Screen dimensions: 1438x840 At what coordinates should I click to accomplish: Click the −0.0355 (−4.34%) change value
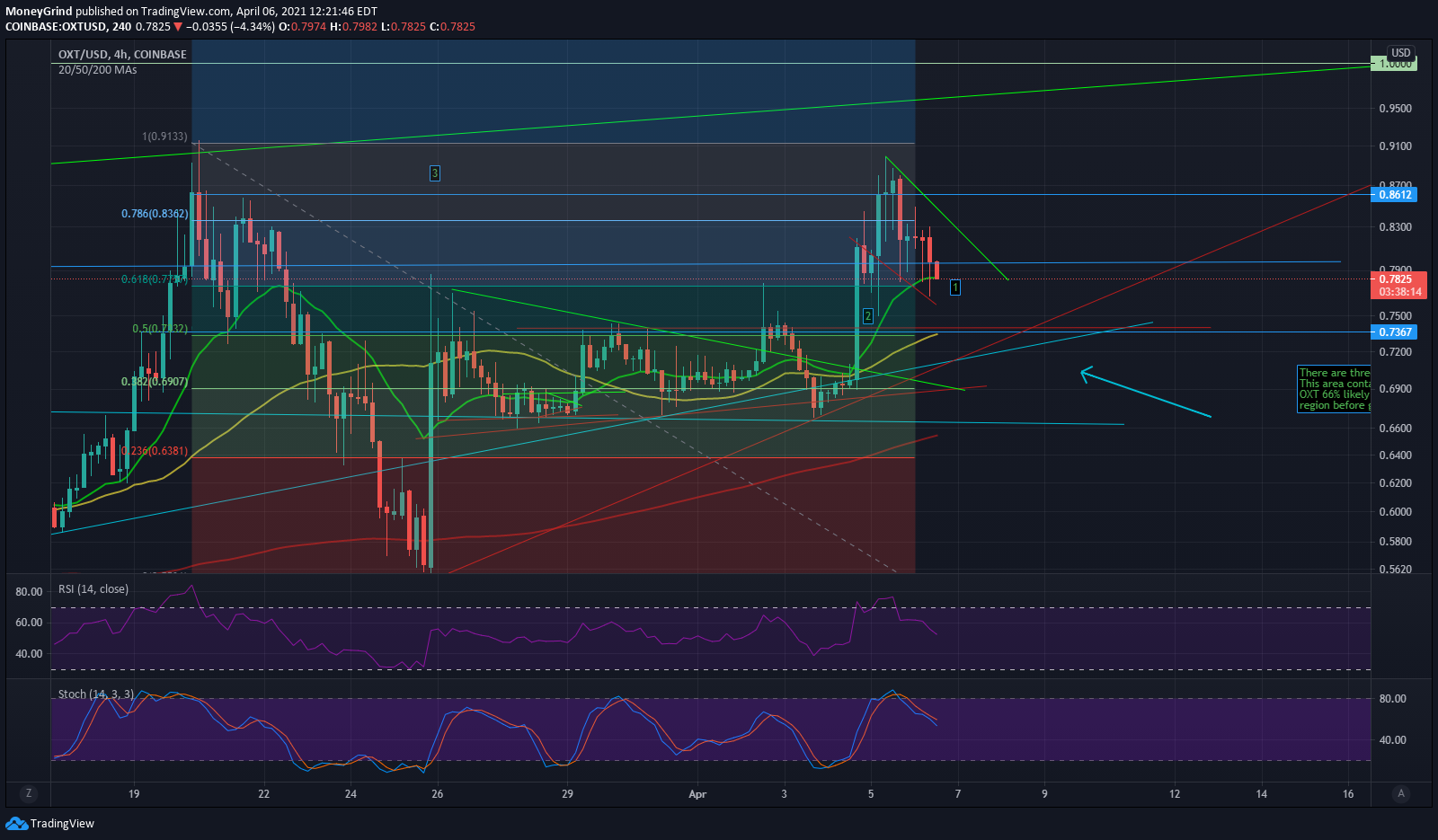coord(231,26)
